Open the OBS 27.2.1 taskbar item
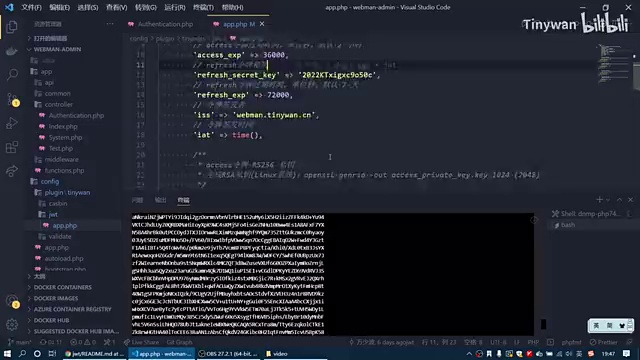This screenshot has height=360, width=640. tap(228, 354)
